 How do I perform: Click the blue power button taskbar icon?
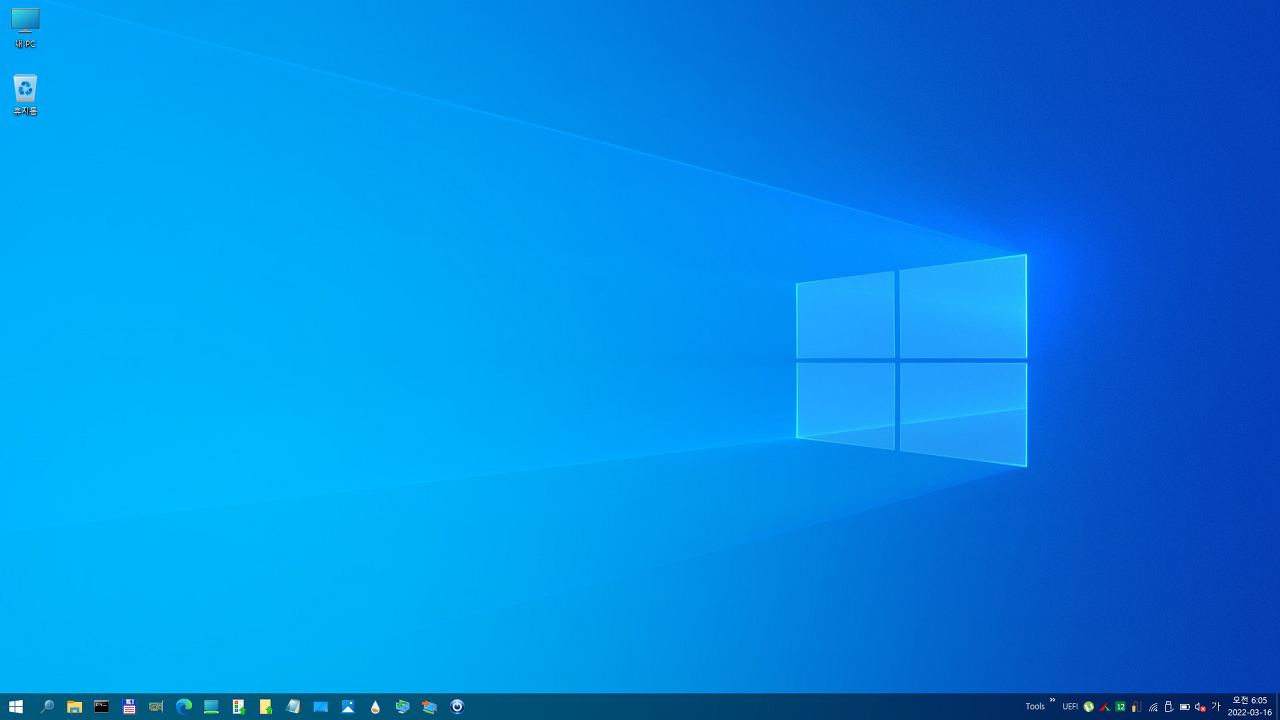(x=457, y=706)
